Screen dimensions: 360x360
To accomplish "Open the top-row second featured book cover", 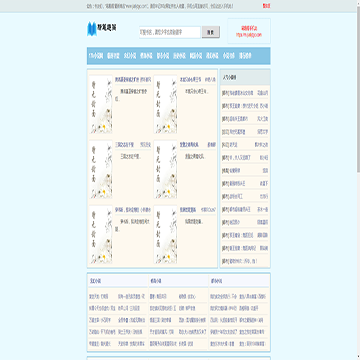I will pos(166,104).
